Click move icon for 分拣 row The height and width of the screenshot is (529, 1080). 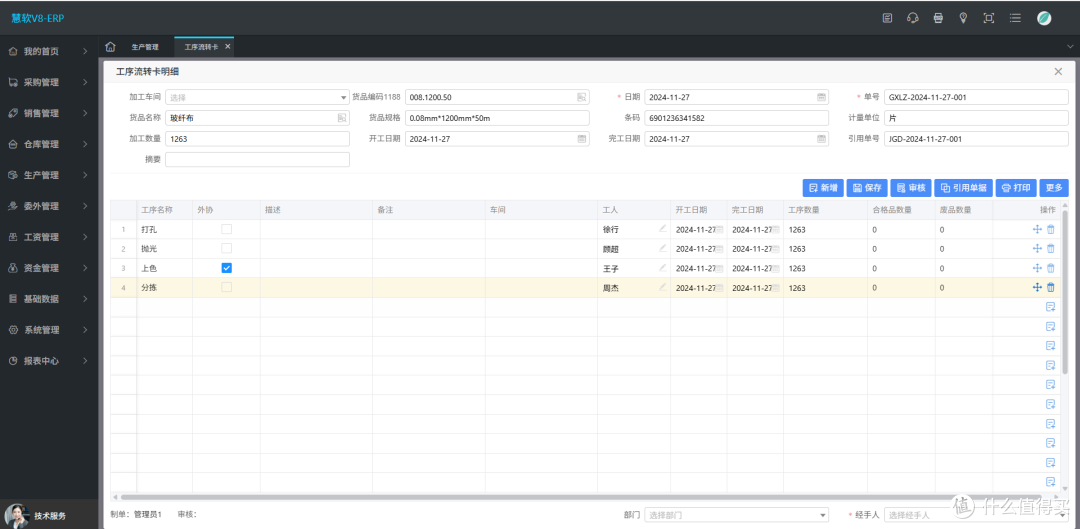point(1037,287)
